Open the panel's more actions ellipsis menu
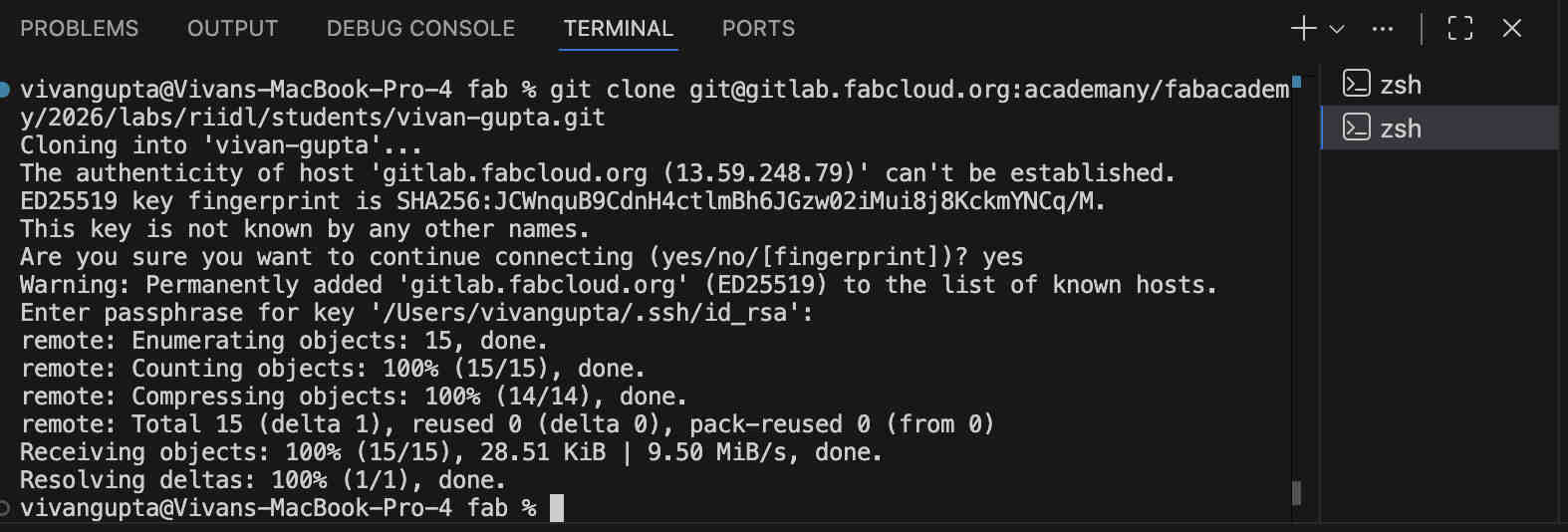The height and width of the screenshot is (532, 1568). point(1383,29)
